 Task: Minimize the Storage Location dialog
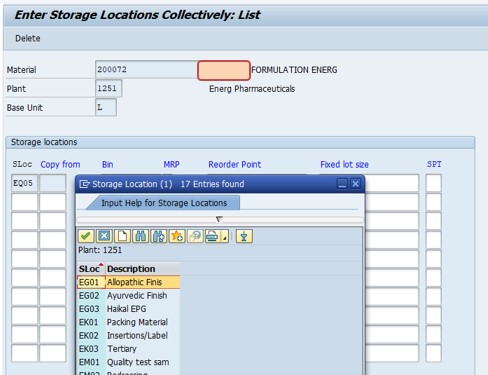pos(342,184)
